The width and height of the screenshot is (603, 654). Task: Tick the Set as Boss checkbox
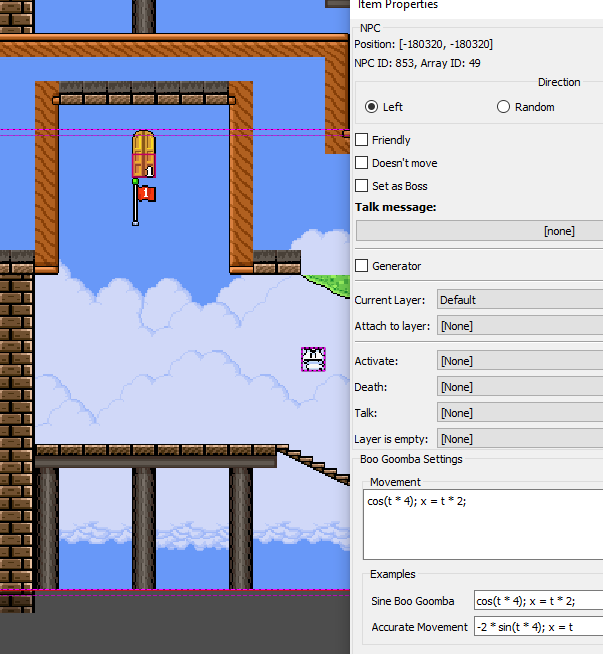coord(362,186)
